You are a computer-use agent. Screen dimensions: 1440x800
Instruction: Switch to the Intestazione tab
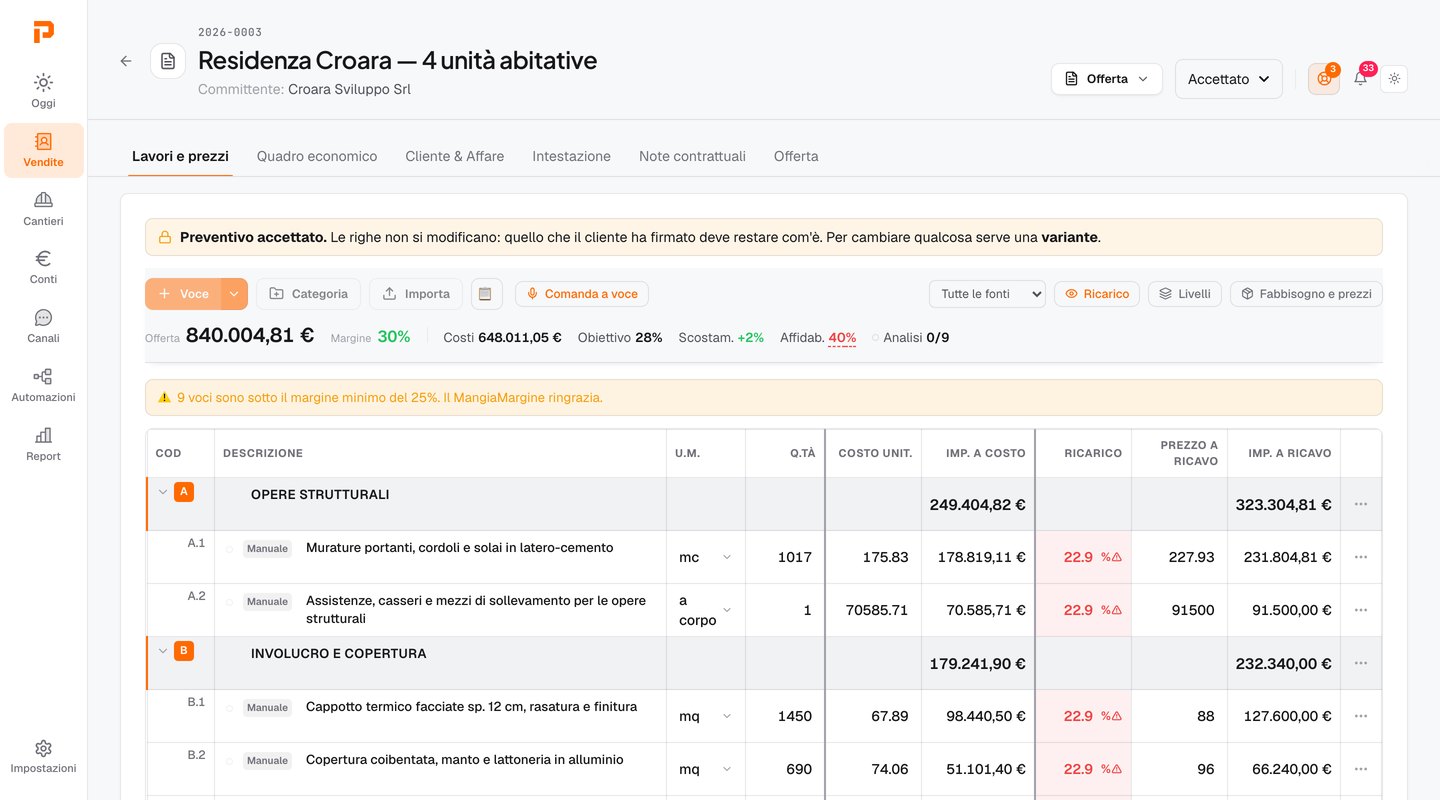pyautogui.click(x=571, y=156)
